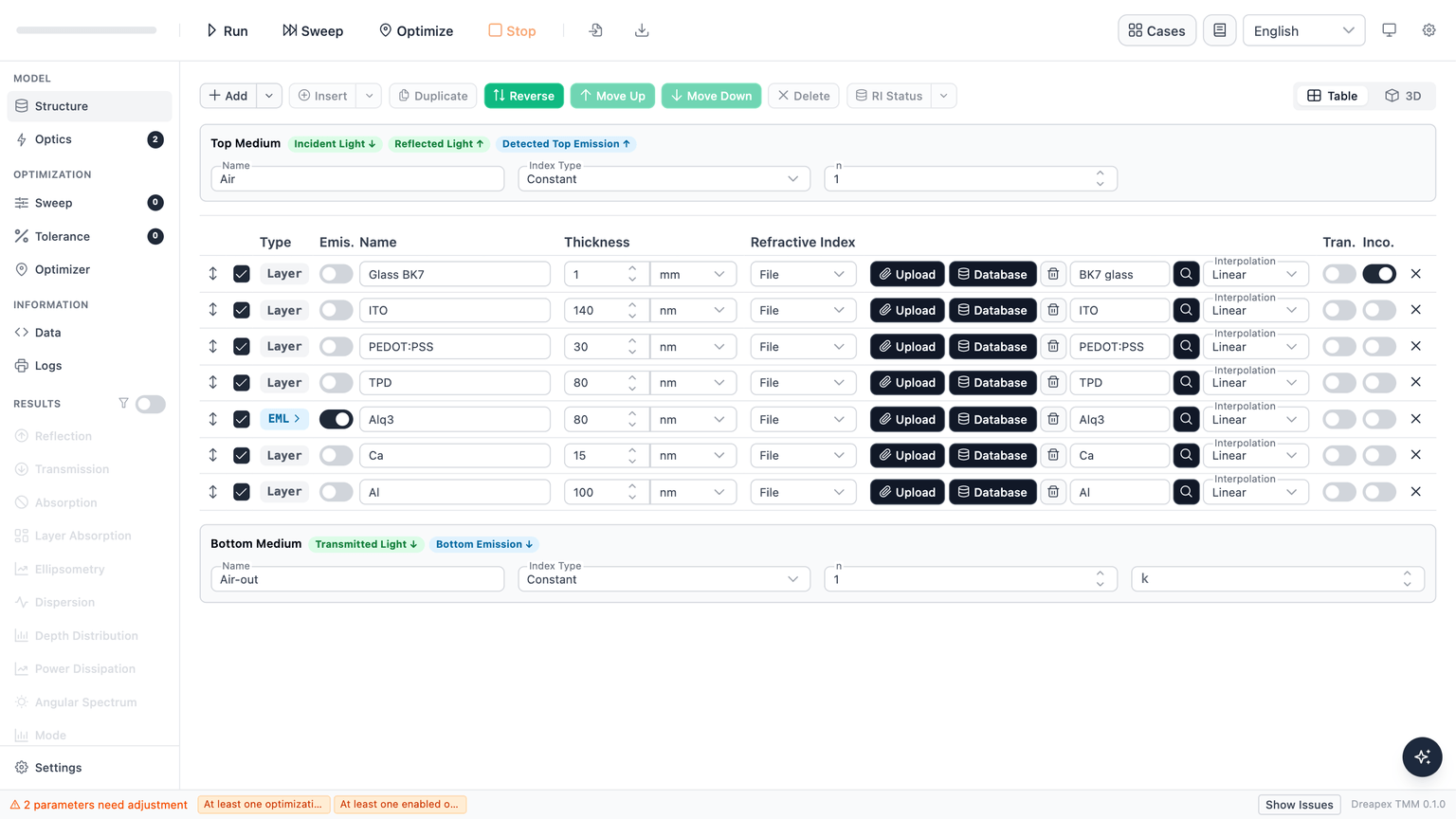Switch to the 3D view tab
The width and height of the screenshot is (1456, 819).
click(x=1403, y=96)
